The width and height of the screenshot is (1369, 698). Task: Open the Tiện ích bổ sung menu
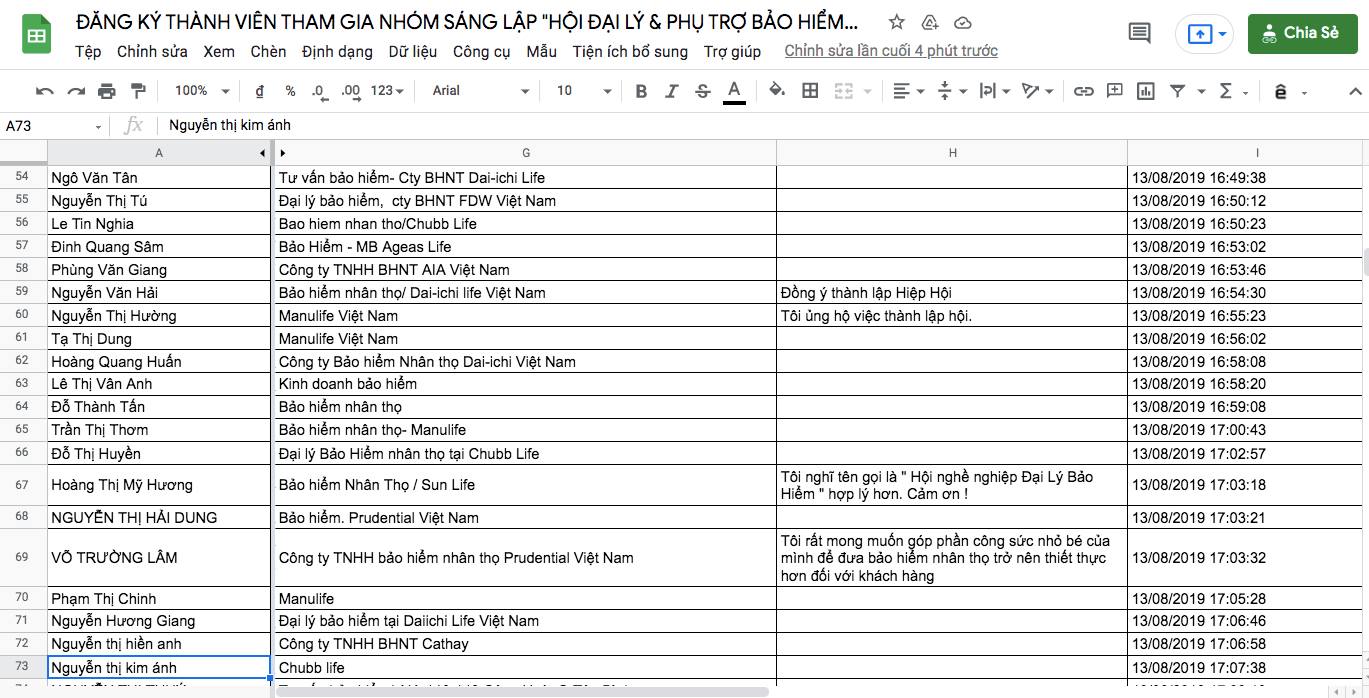[630, 51]
